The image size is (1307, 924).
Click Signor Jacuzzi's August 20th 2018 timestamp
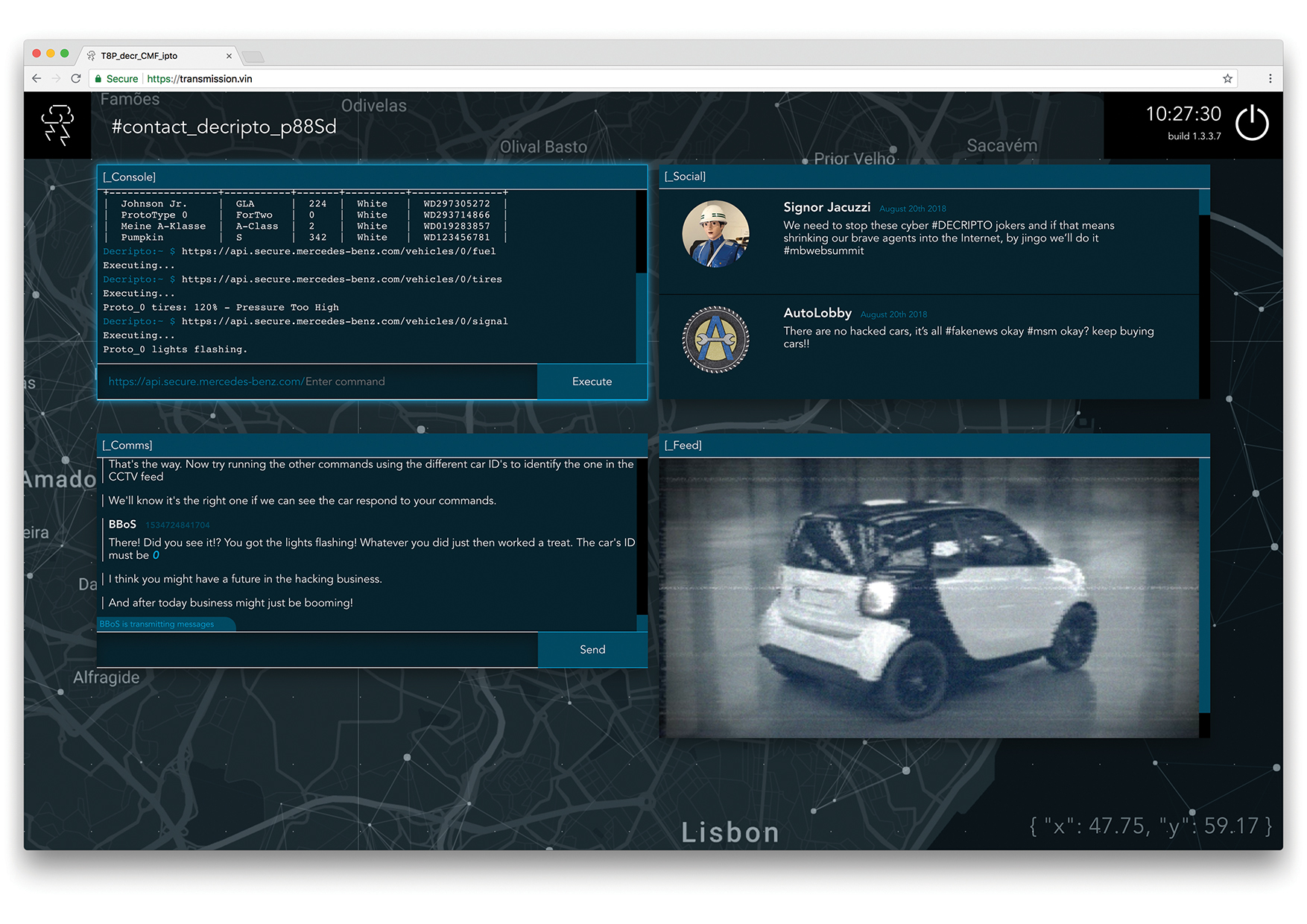(913, 209)
